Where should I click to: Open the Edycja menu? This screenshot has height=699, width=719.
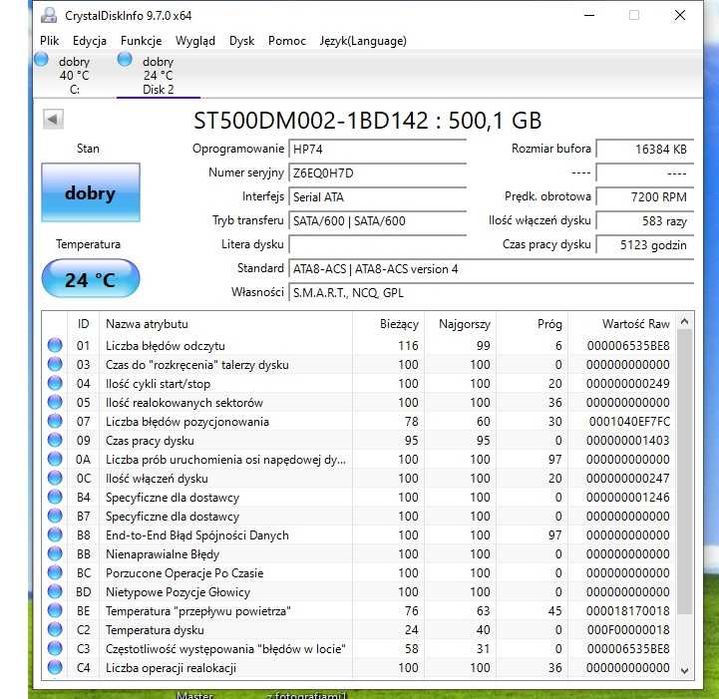pyautogui.click(x=89, y=41)
